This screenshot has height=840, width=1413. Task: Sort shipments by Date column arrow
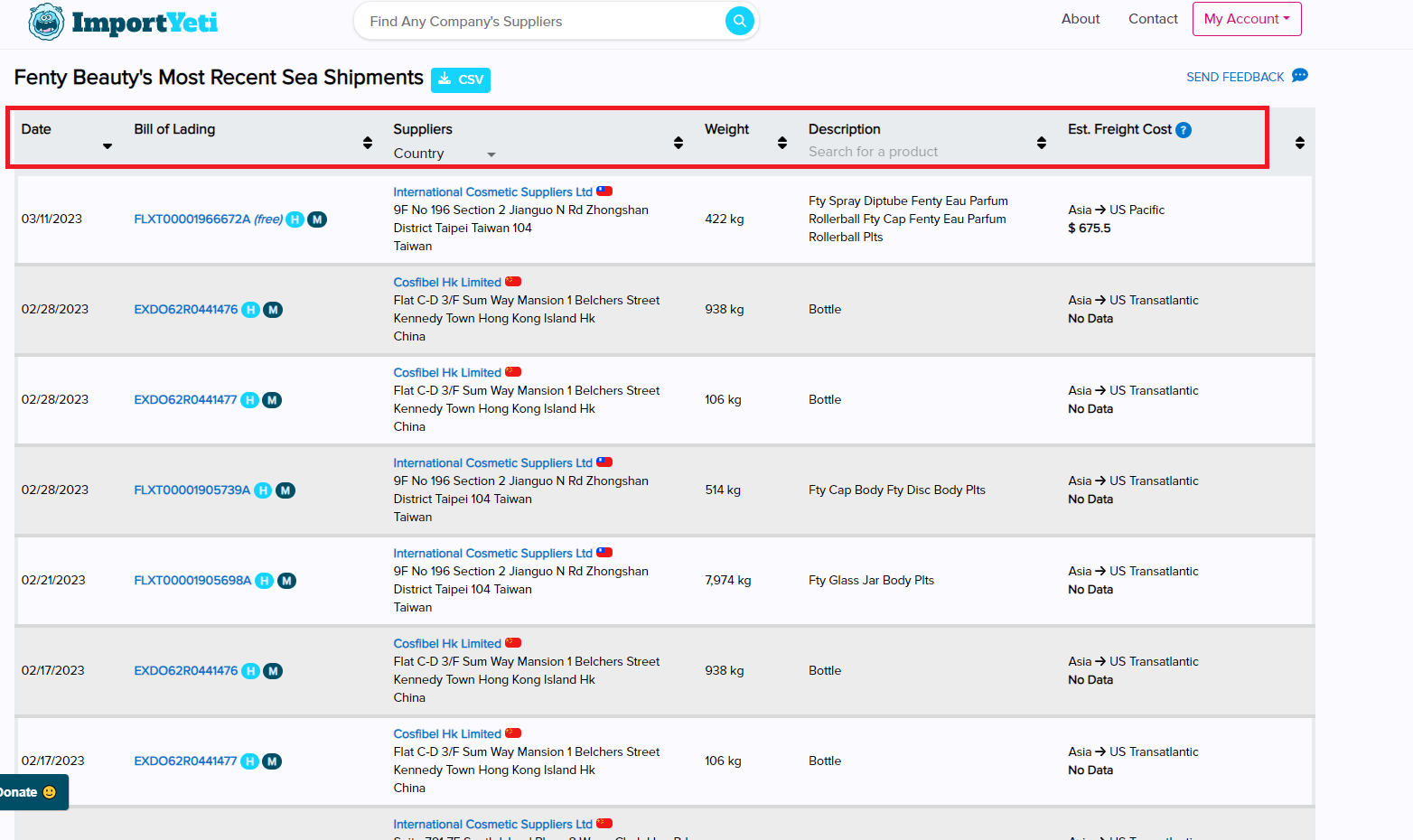[108, 146]
